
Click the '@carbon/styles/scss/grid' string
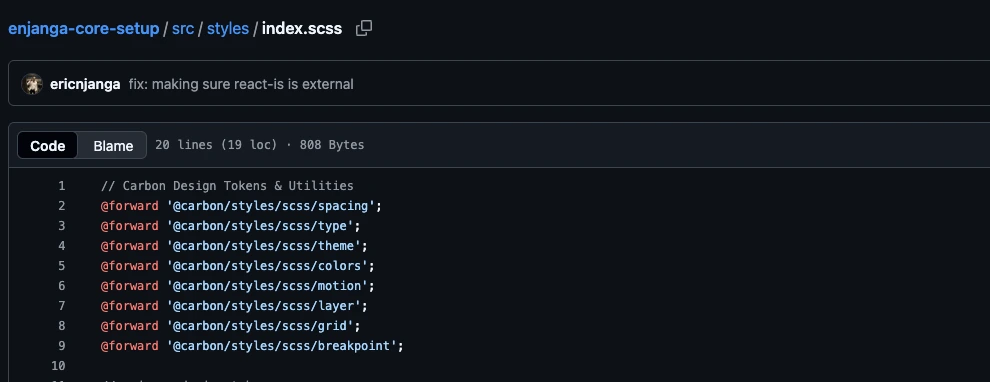[x=261, y=326]
